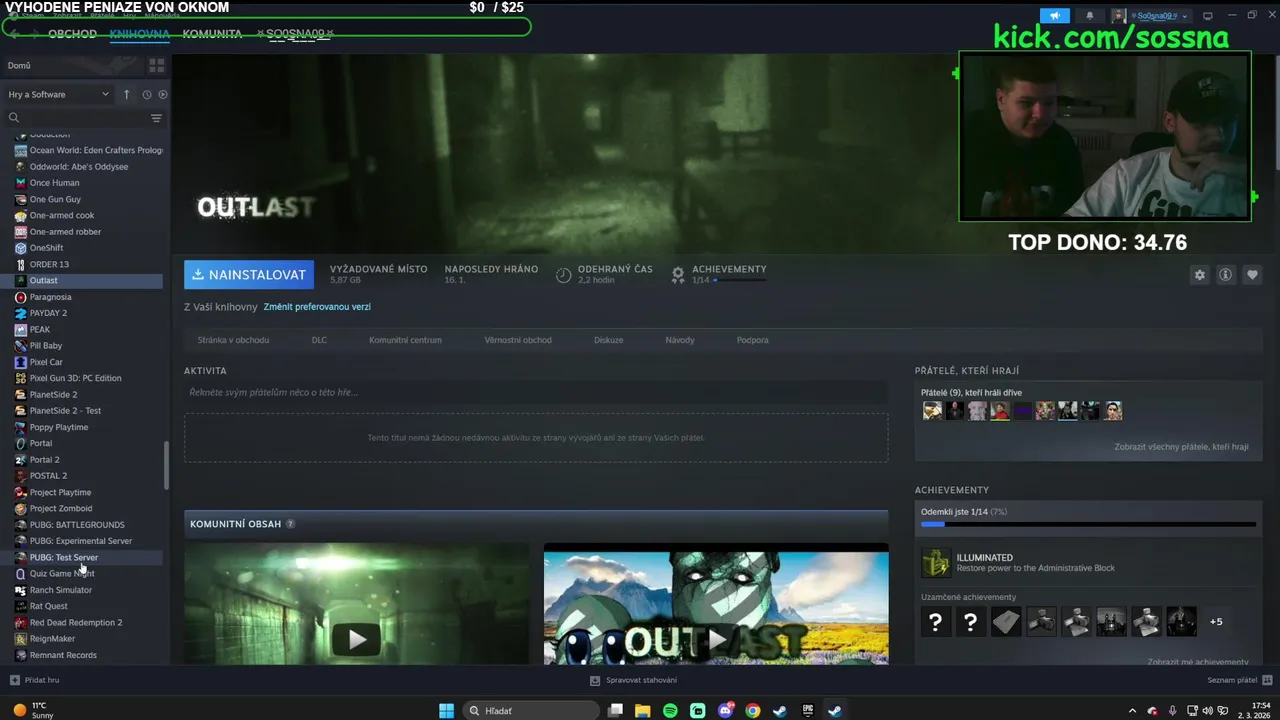
Task: Expand the system tray hidden icons chevron
Action: tap(1134, 711)
